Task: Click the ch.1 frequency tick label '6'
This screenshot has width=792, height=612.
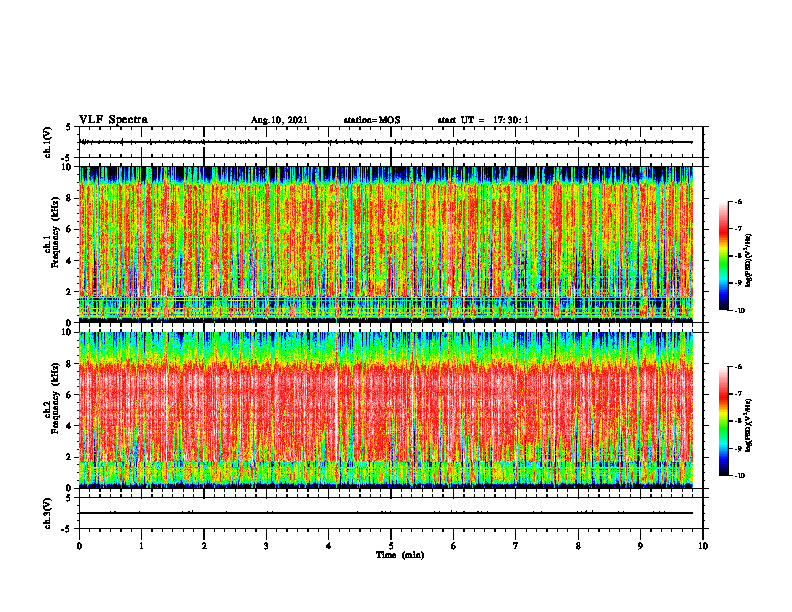Action: [70, 230]
